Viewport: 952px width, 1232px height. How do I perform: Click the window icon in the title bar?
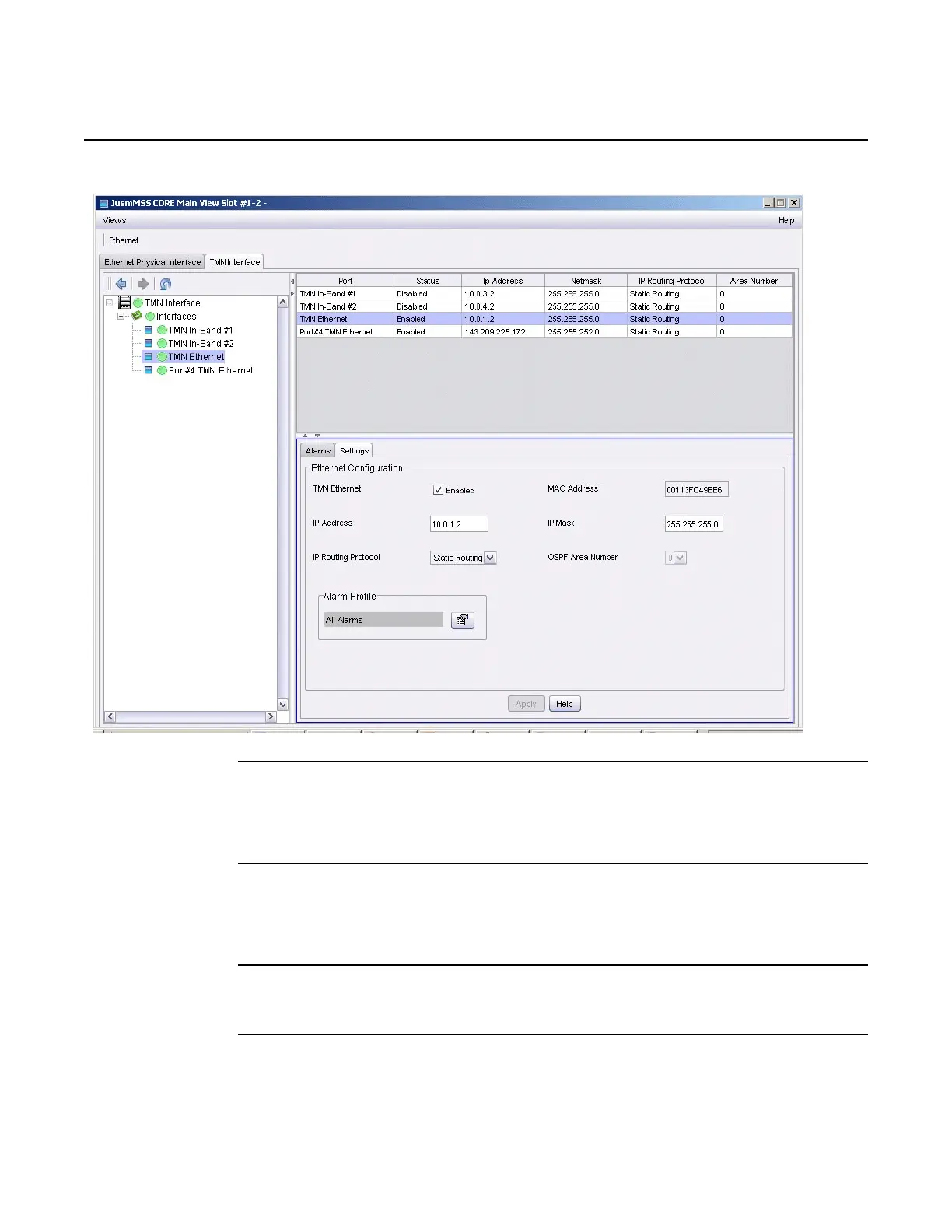103,203
